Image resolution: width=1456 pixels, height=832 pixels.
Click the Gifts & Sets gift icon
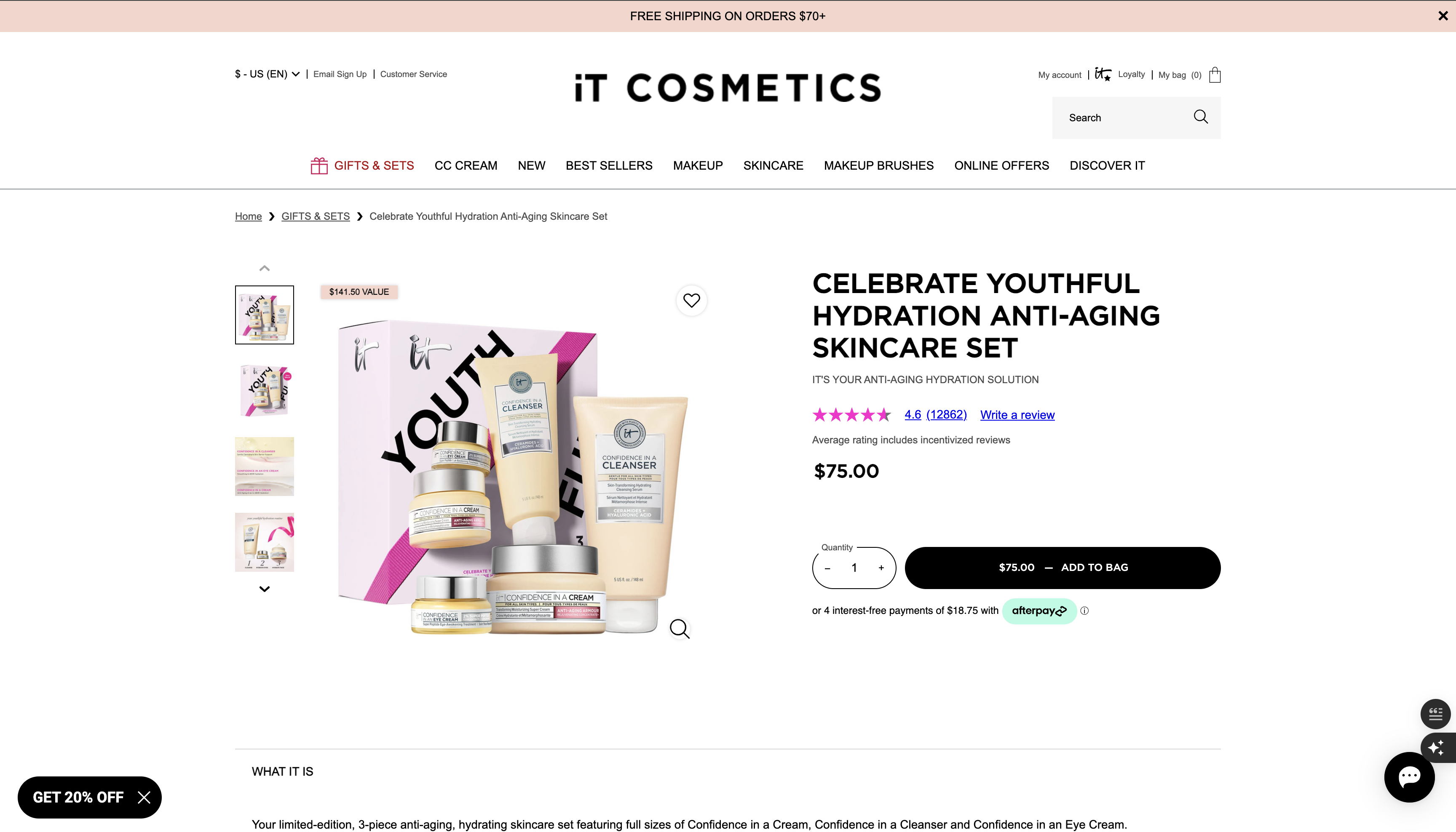(x=319, y=166)
